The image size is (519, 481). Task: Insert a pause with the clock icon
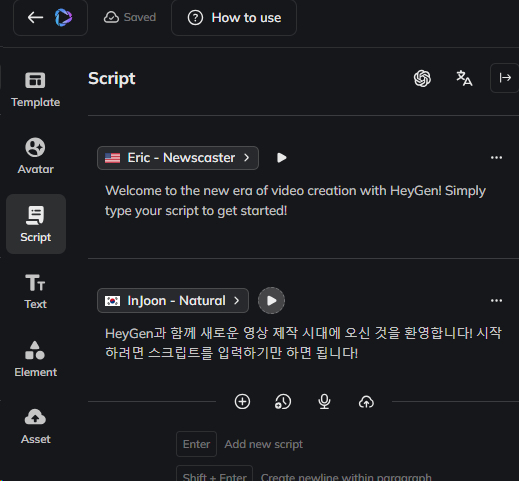point(283,402)
